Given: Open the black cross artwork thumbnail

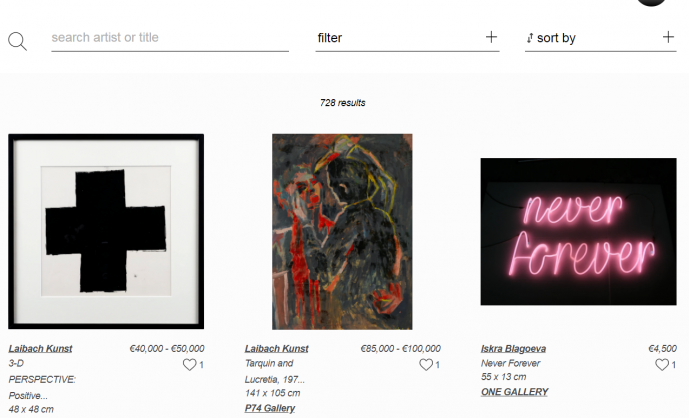Looking at the screenshot, I should tap(106, 232).
